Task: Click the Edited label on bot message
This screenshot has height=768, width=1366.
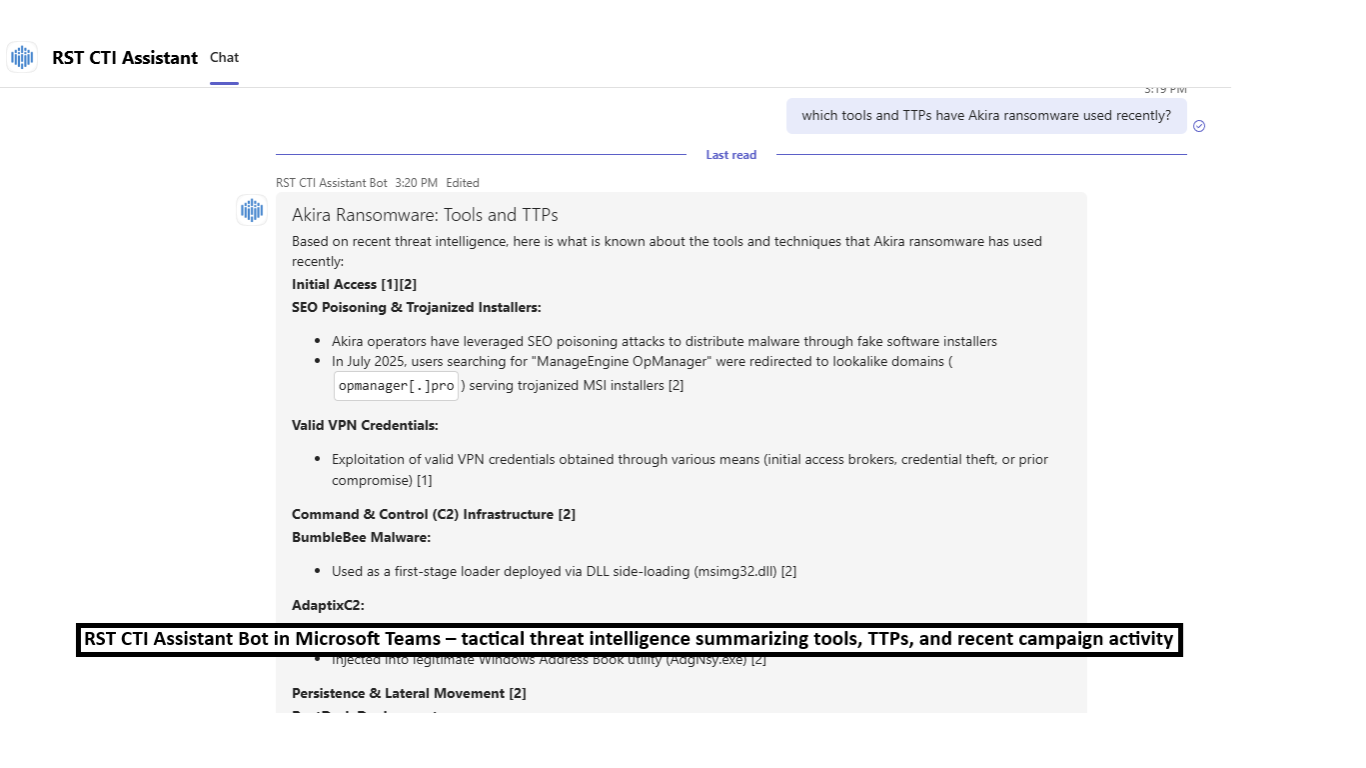Action: coord(463,183)
